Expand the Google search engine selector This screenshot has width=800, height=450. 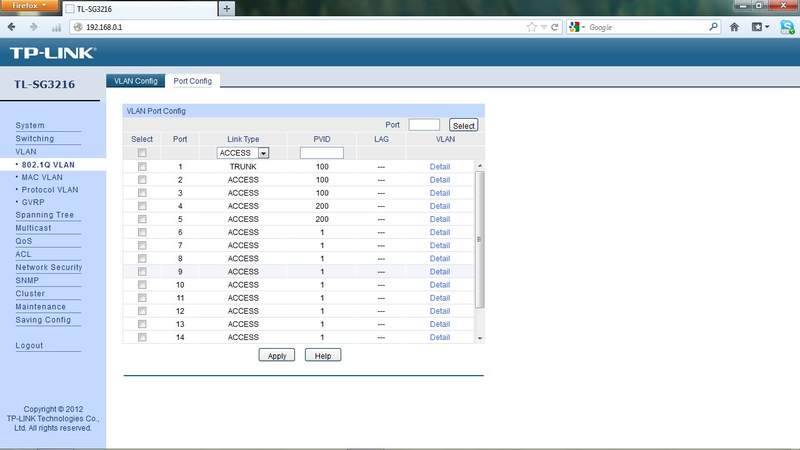point(577,27)
